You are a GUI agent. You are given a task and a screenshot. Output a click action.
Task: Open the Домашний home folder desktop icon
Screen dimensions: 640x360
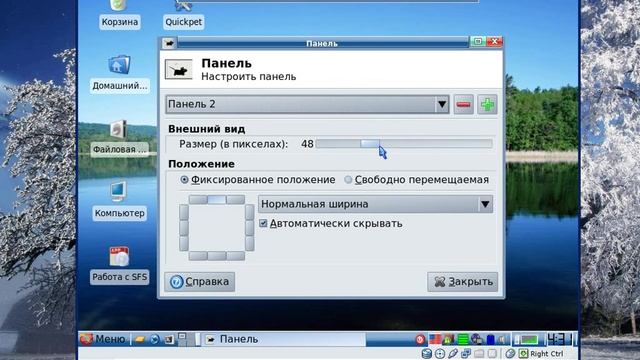(x=120, y=74)
